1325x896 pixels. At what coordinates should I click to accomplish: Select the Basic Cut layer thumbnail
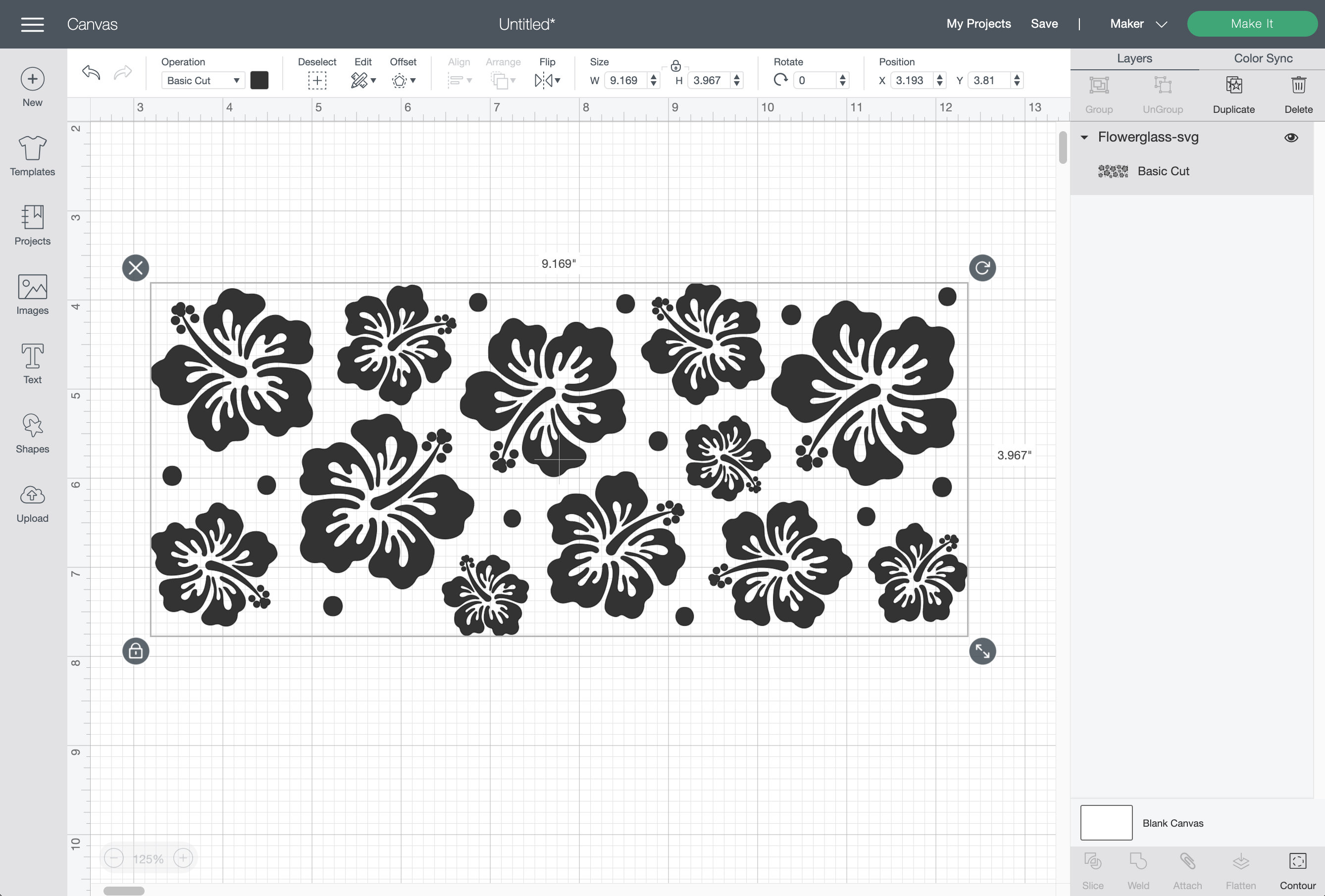[x=1113, y=171]
